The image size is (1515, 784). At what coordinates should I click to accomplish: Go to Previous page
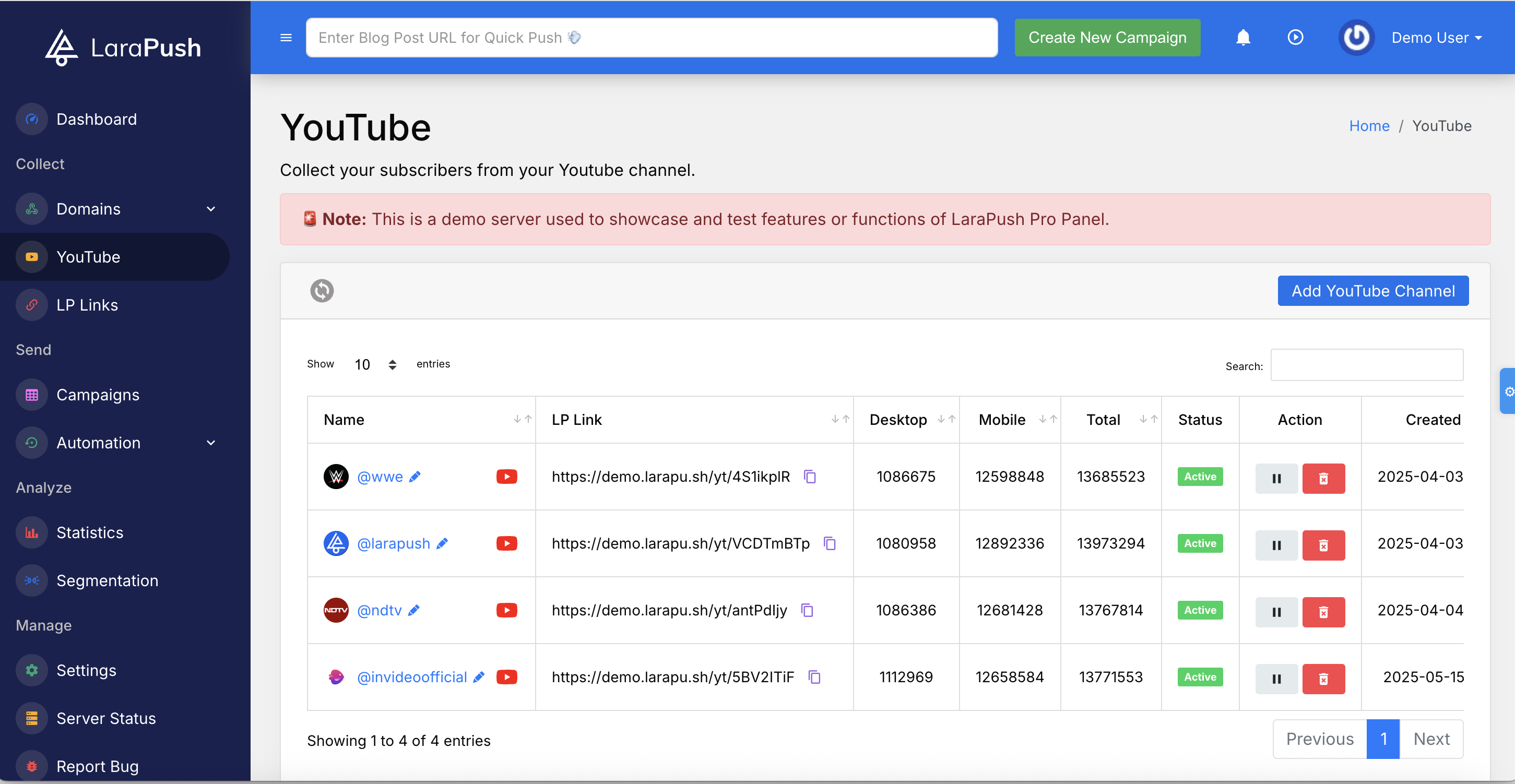pos(1319,739)
